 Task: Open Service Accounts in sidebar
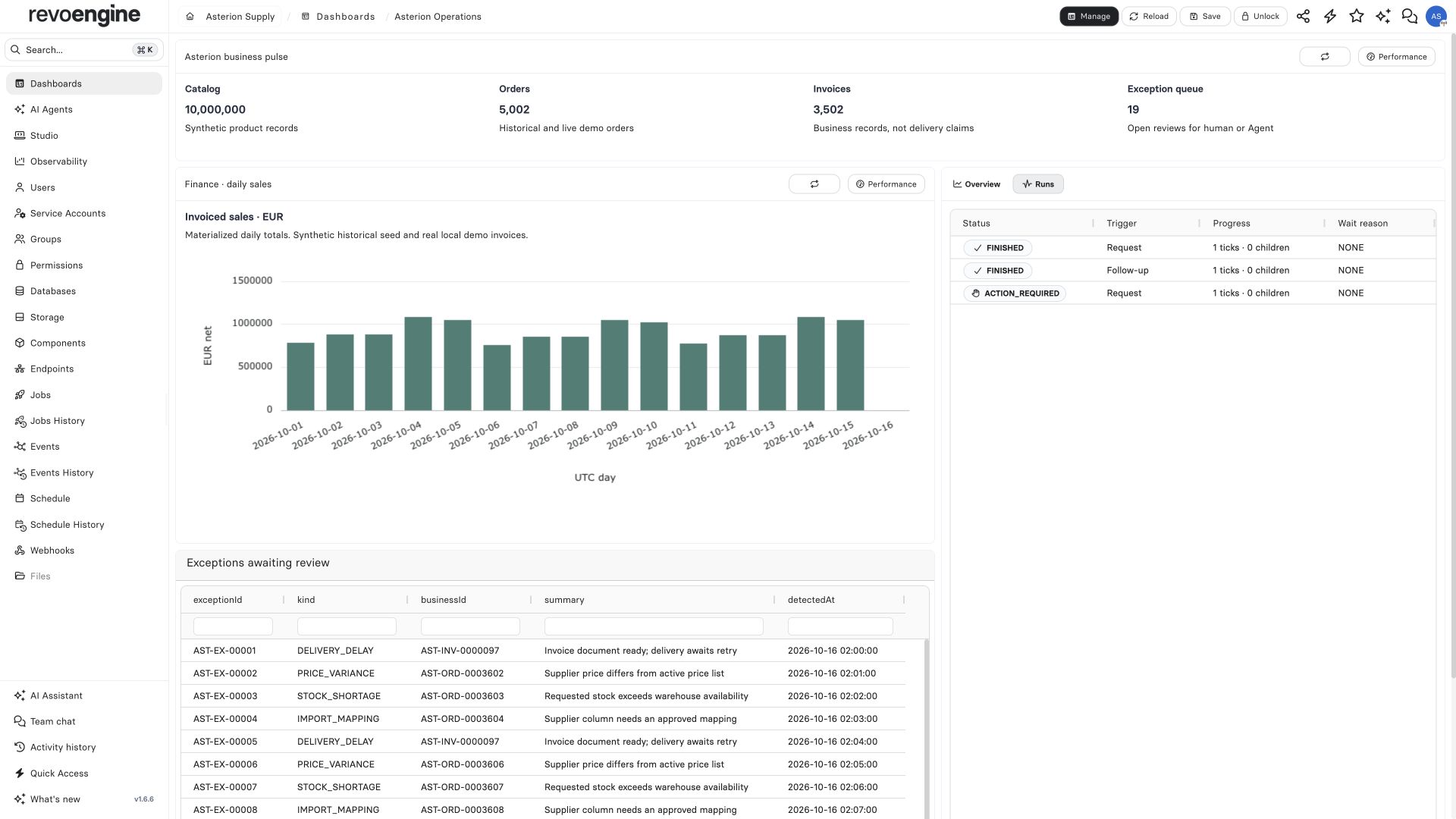[84, 213]
